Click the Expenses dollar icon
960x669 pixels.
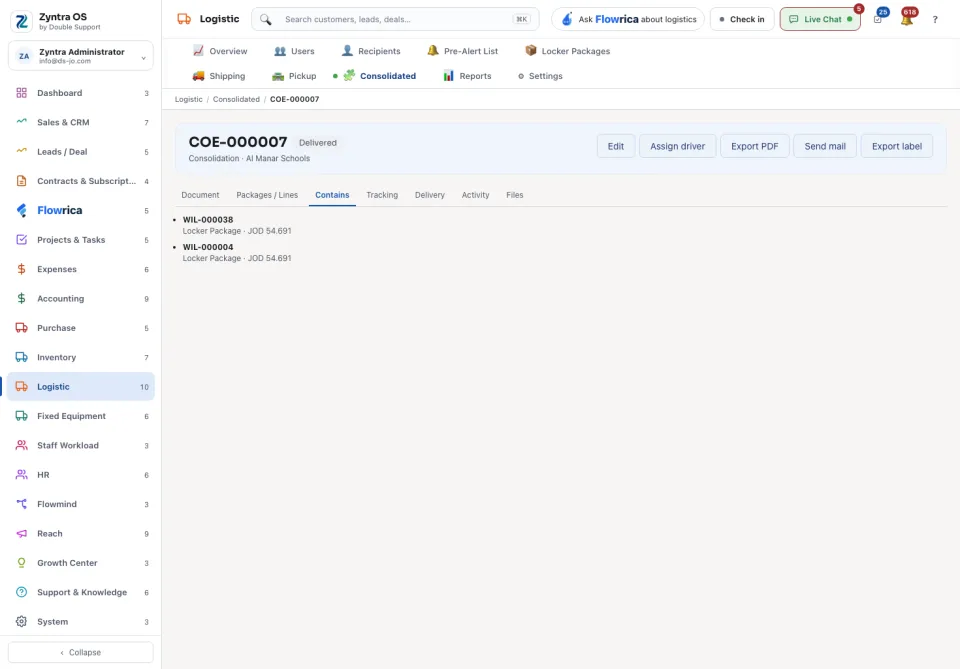click(x=21, y=269)
